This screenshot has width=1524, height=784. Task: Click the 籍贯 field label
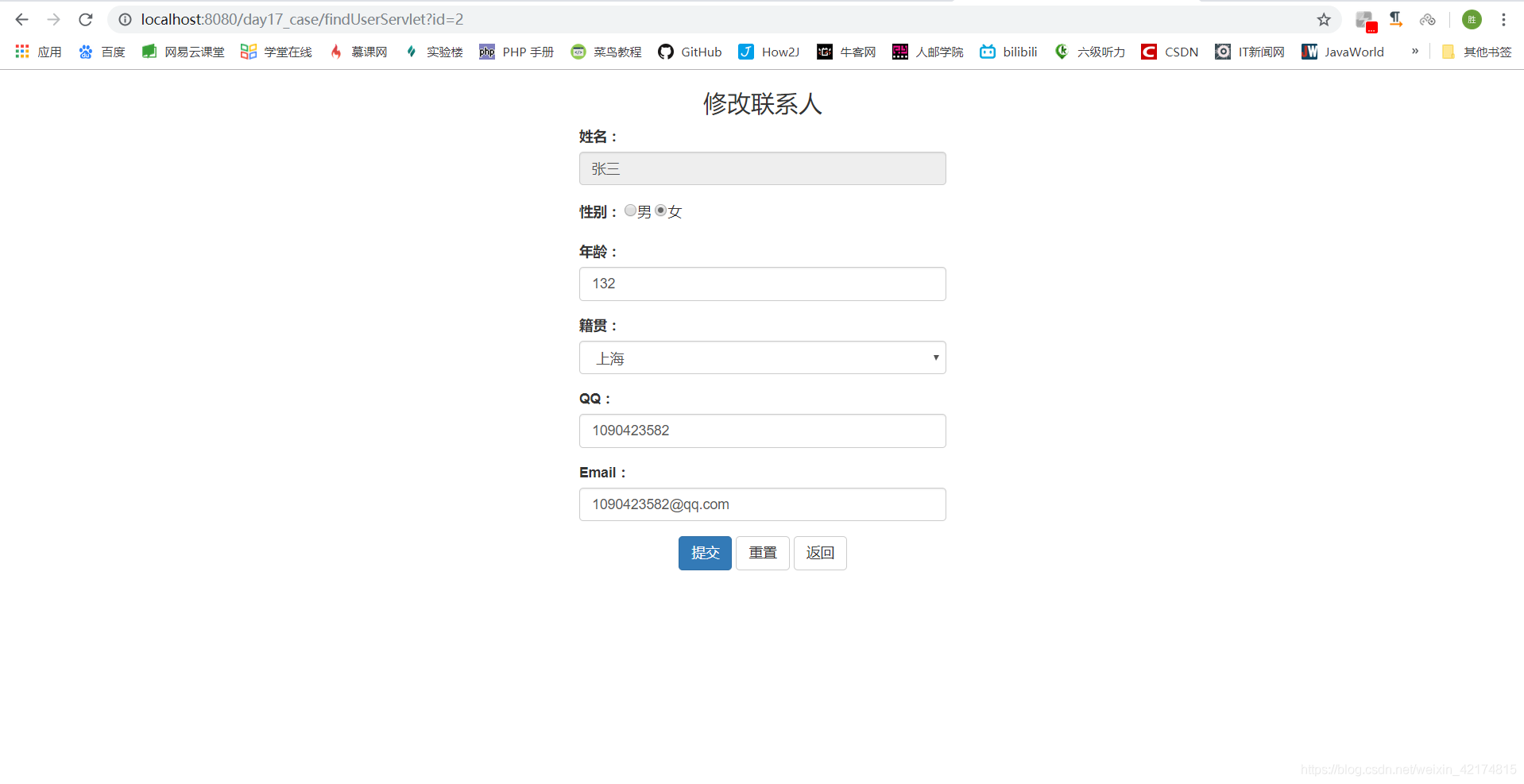598,326
